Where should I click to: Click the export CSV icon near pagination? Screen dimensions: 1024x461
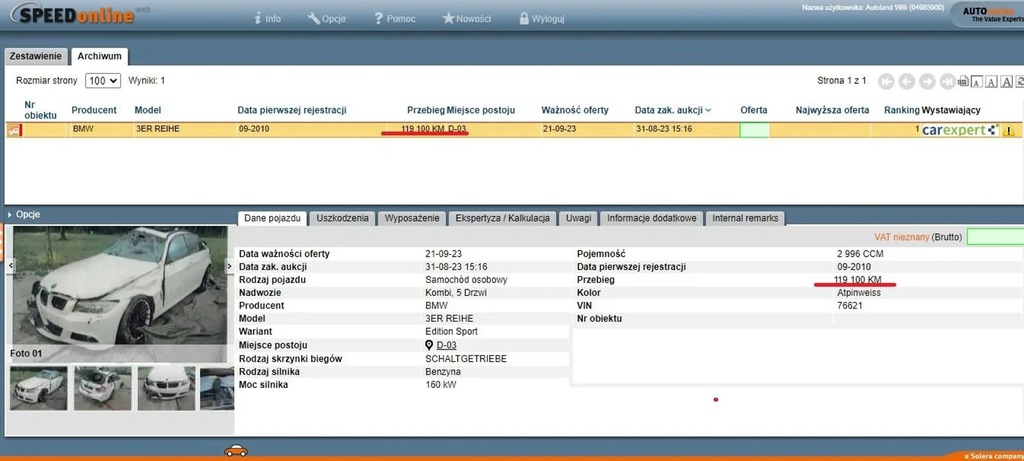coord(962,81)
